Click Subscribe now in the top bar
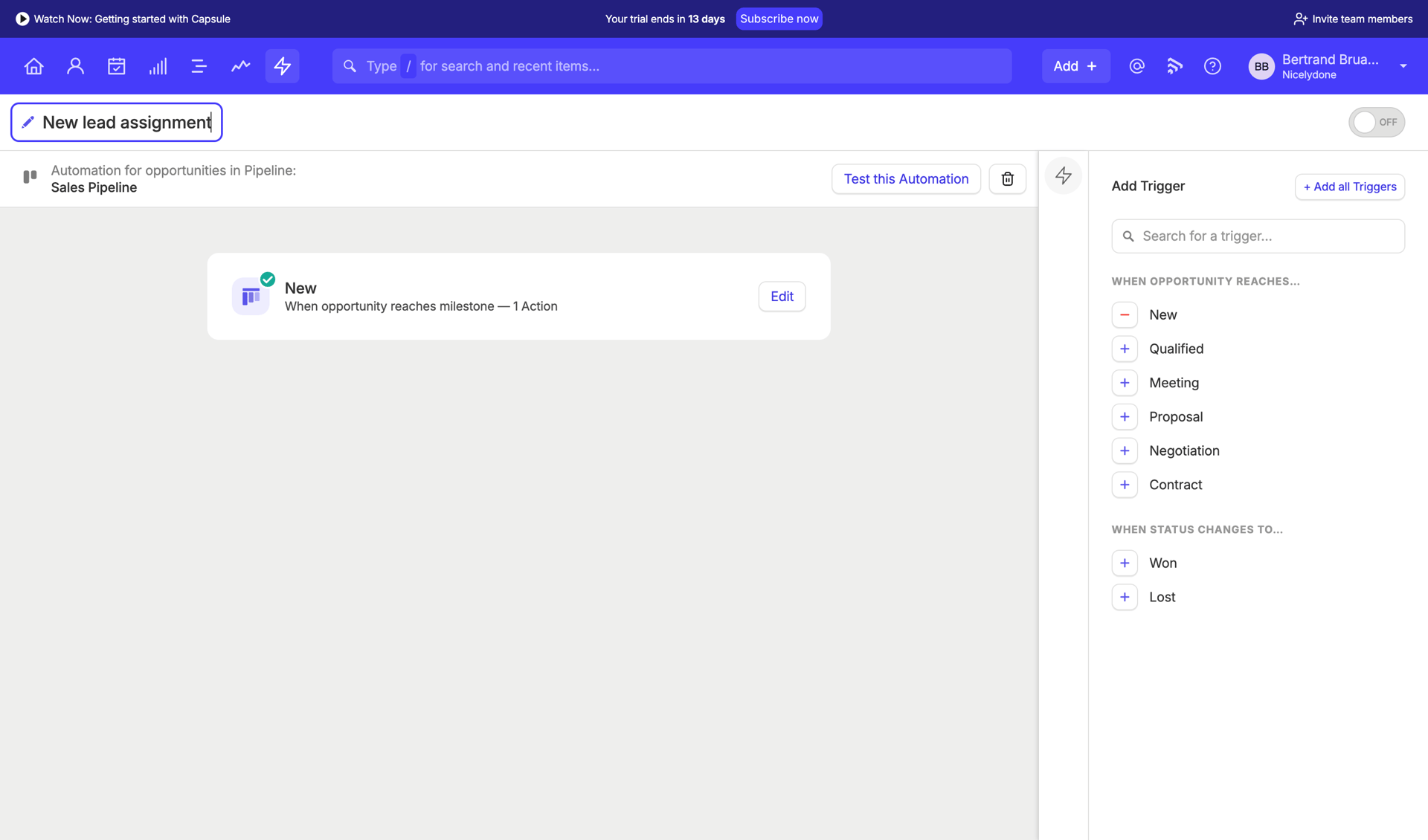This screenshot has width=1428, height=840. tap(779, 19)
